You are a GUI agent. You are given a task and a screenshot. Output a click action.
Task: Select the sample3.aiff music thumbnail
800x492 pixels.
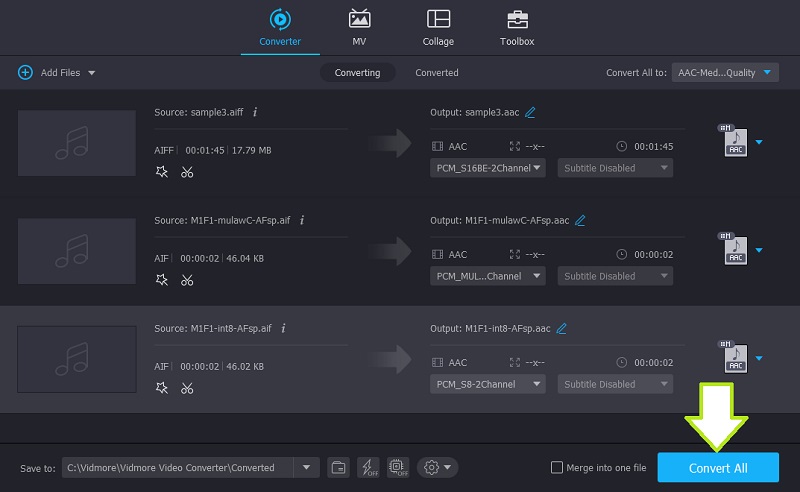[x=77, y=142]
